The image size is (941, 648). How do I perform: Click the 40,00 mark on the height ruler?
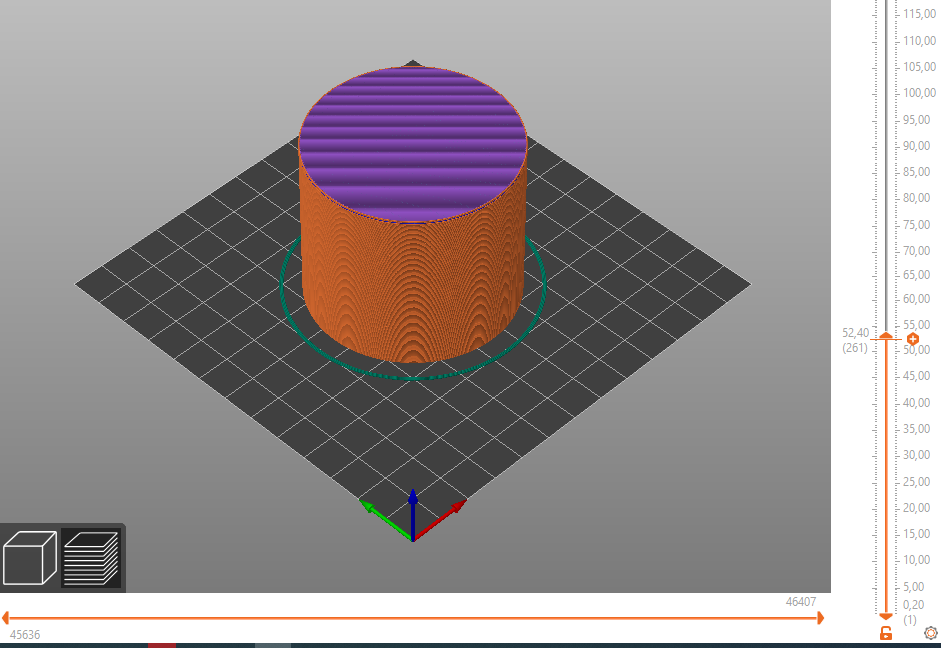click(x=916, y=403)
